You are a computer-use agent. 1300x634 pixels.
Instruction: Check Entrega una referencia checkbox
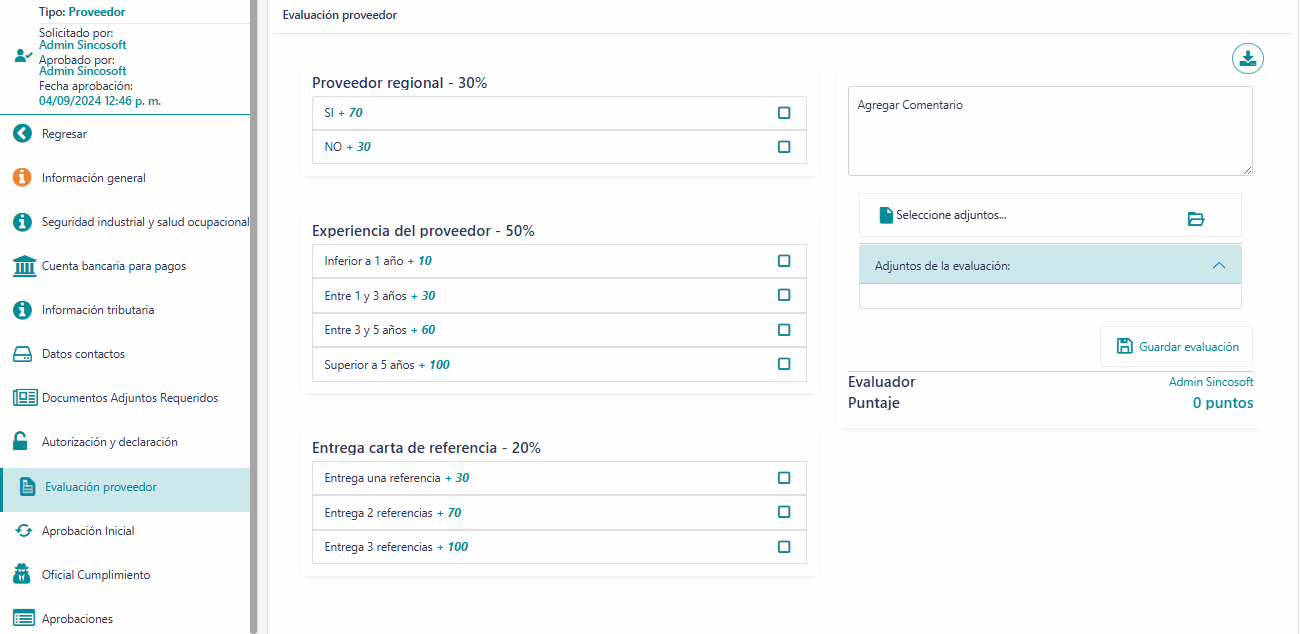784,478
